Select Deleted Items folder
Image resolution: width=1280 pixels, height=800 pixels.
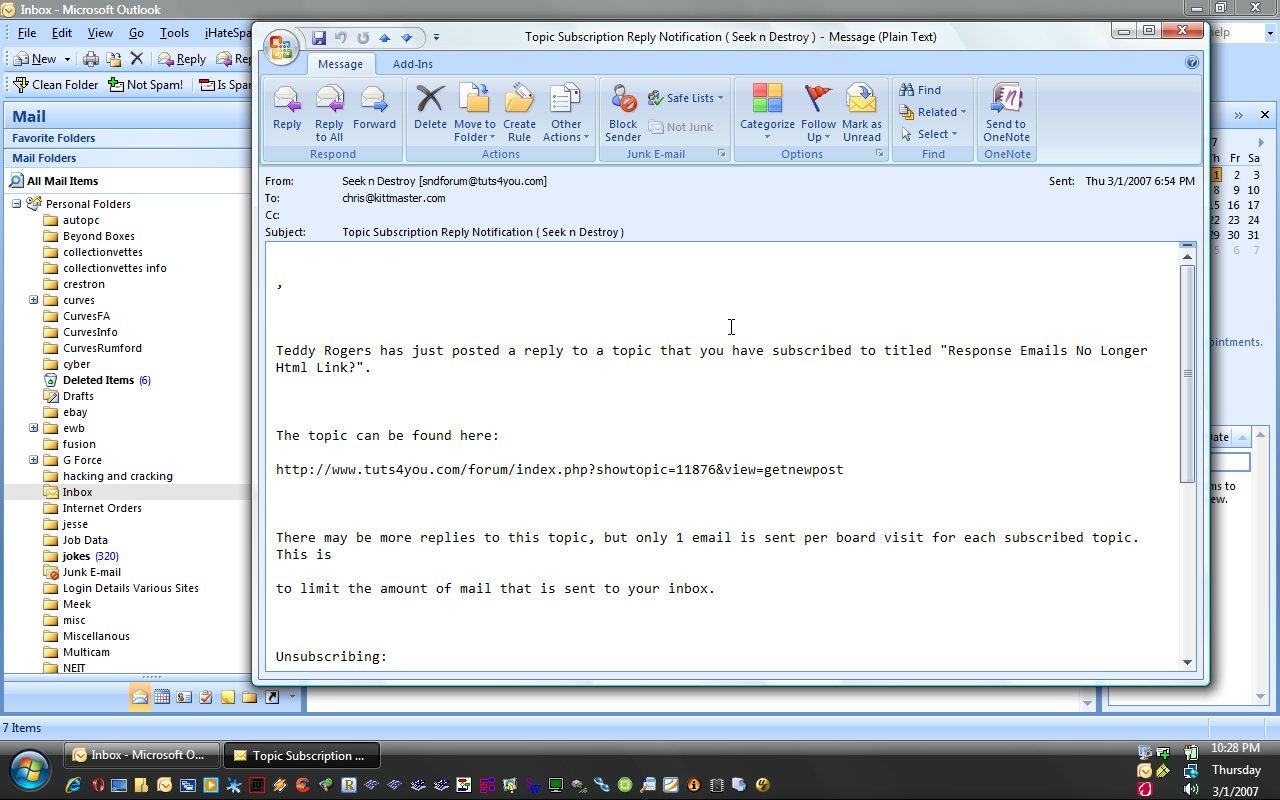point(98,380)
